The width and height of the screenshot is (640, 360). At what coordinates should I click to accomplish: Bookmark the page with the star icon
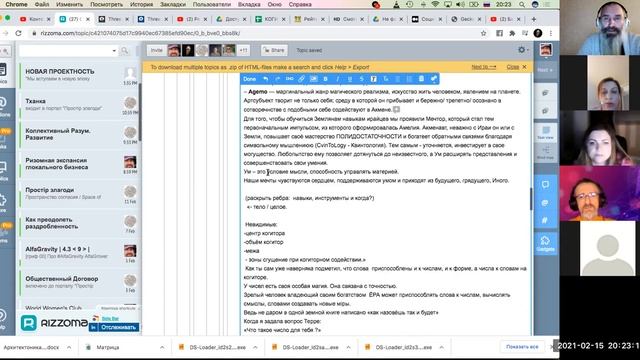click(x=484, y=33)
